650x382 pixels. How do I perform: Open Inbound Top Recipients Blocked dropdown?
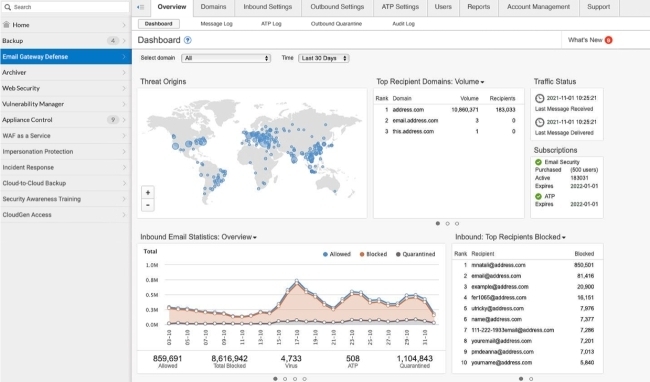tap(510, 237)
